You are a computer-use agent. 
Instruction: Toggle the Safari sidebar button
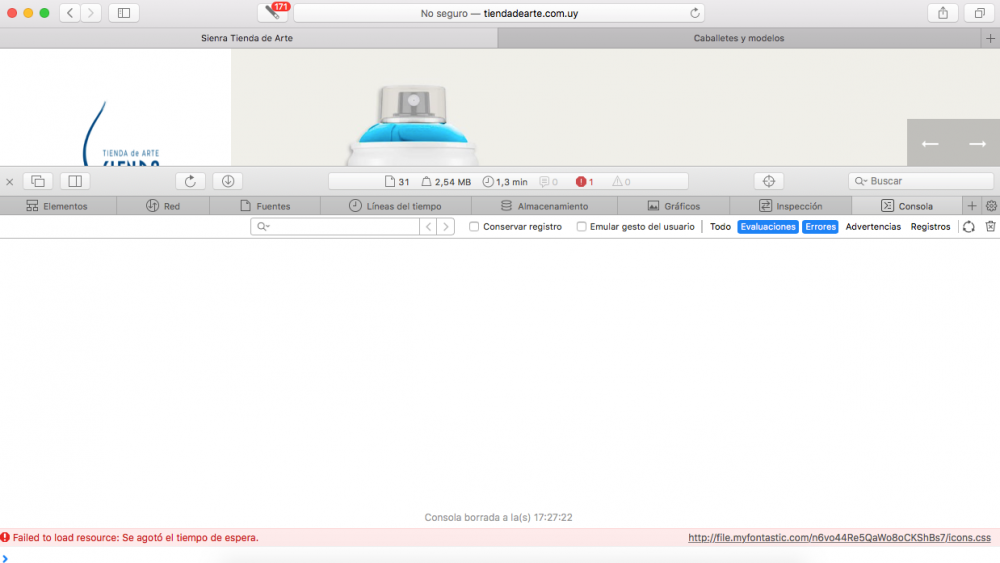tap(124, 13)
